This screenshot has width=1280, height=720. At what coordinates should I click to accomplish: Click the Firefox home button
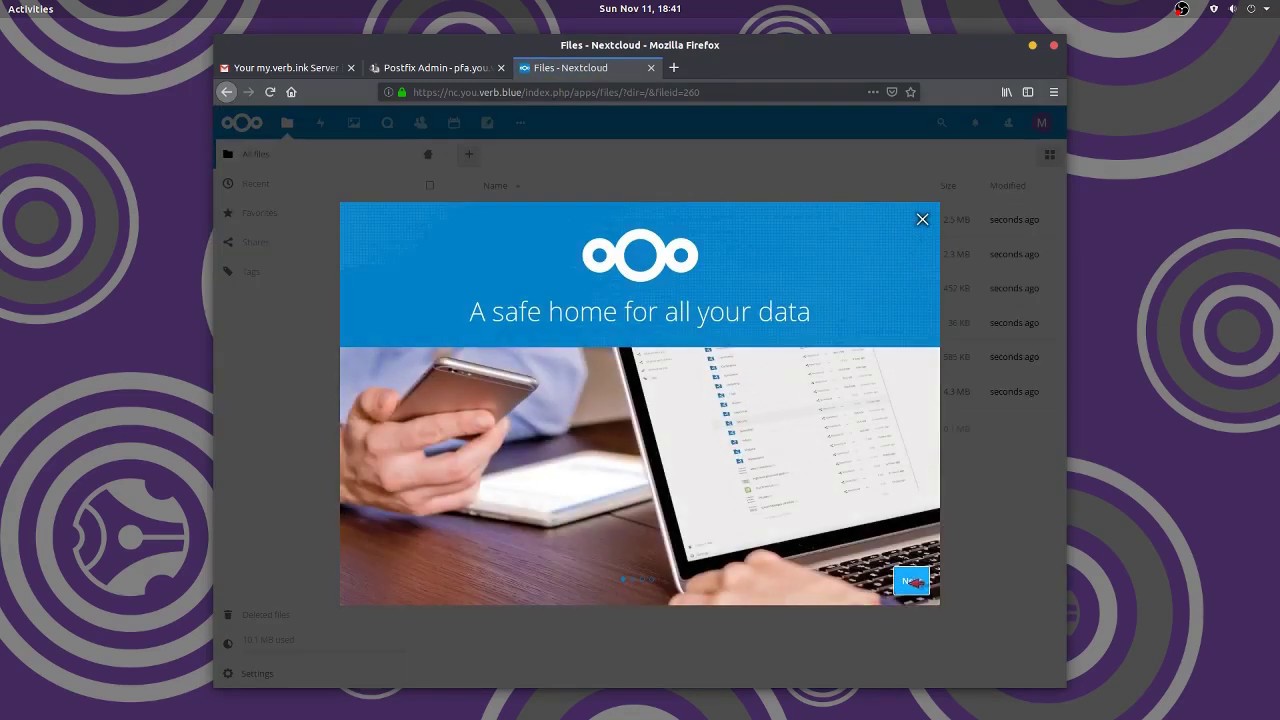click(x=291, y=92)
